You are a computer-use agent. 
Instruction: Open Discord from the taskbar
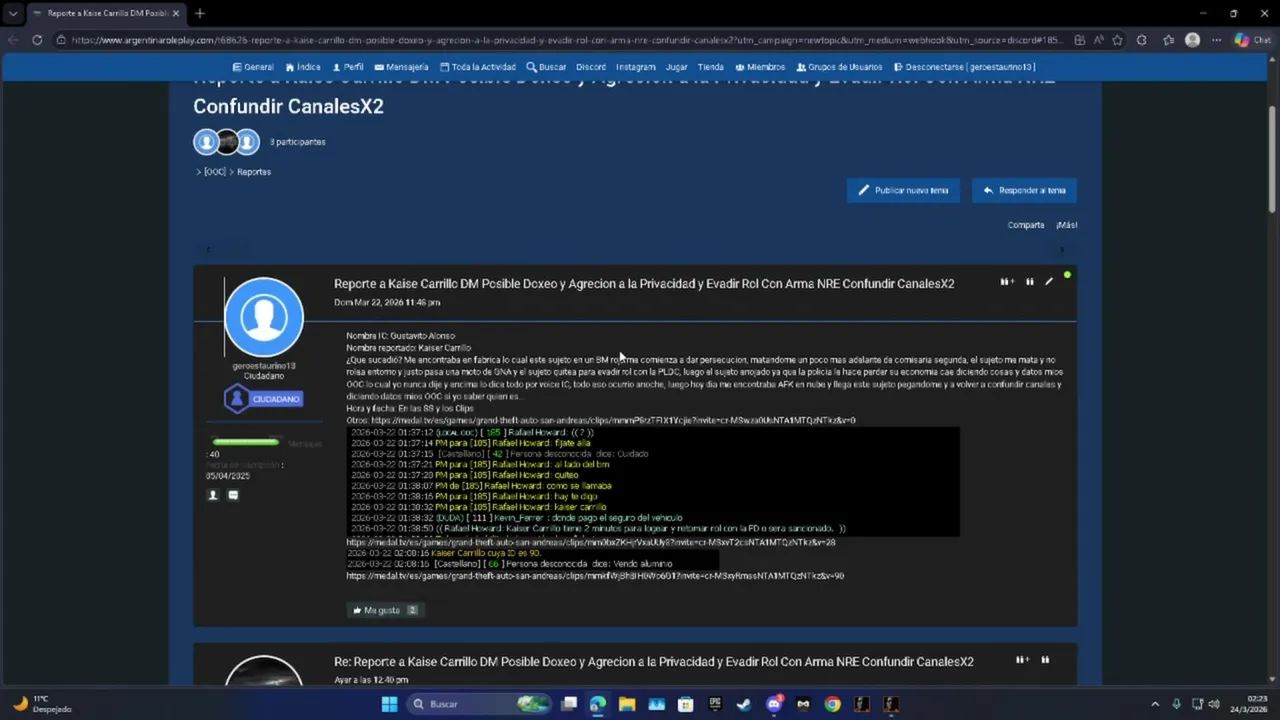coord(773,704)
